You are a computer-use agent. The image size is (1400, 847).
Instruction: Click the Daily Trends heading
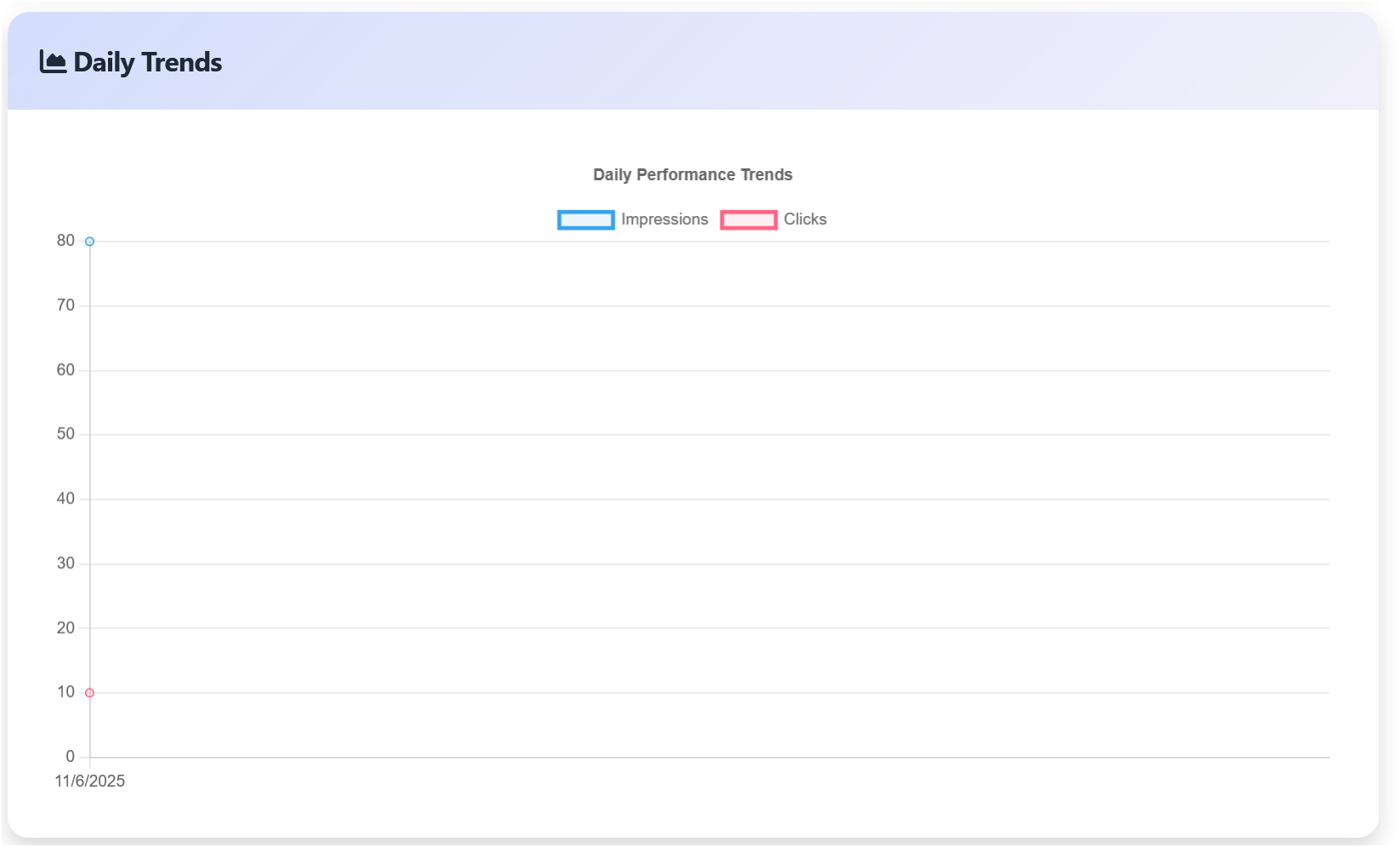point(147,62)
